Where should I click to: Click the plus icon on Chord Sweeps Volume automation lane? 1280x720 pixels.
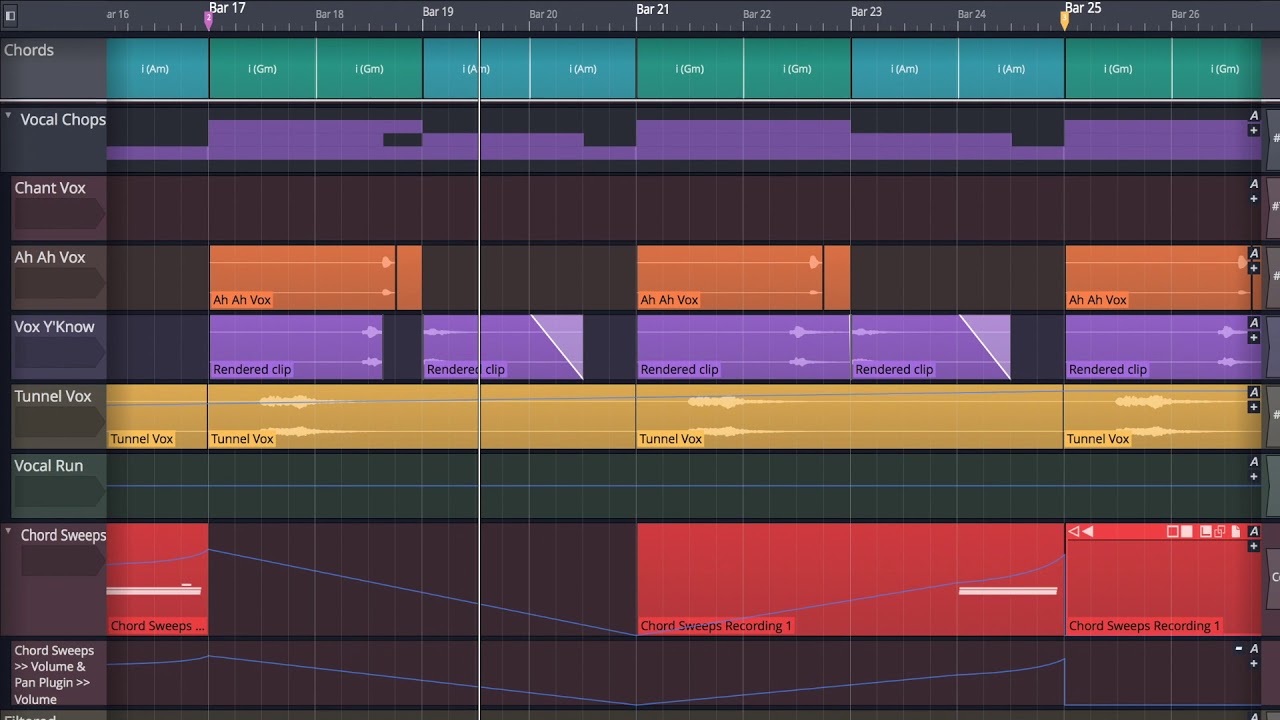[1254, 663]
